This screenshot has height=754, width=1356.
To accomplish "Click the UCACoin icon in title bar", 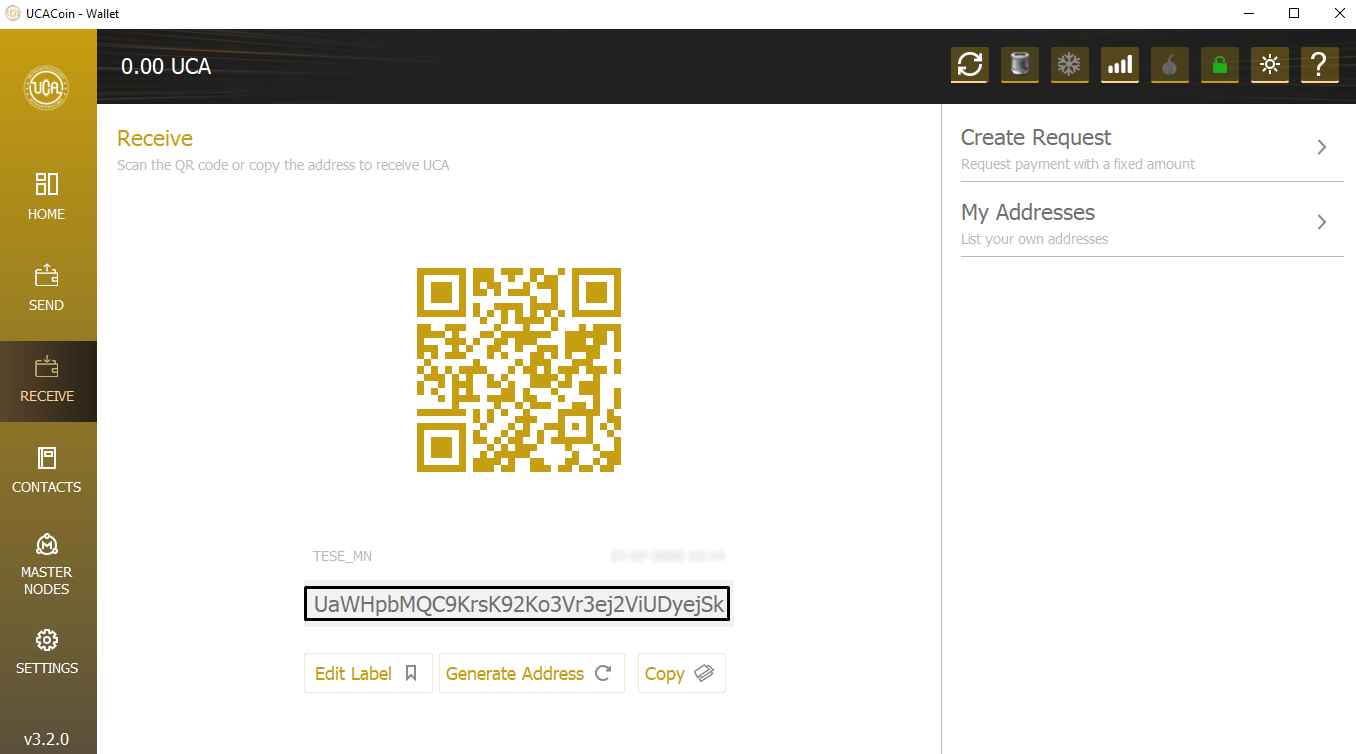I will (x=13, y=14).
